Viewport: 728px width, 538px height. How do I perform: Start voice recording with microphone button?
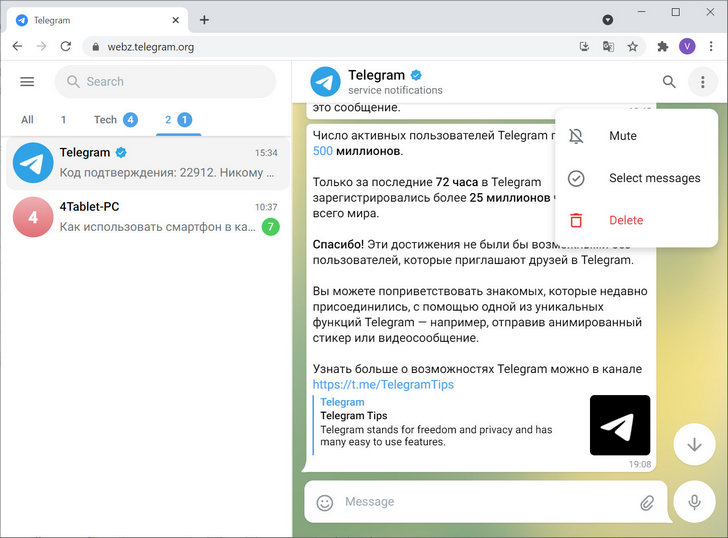[694, 502]
